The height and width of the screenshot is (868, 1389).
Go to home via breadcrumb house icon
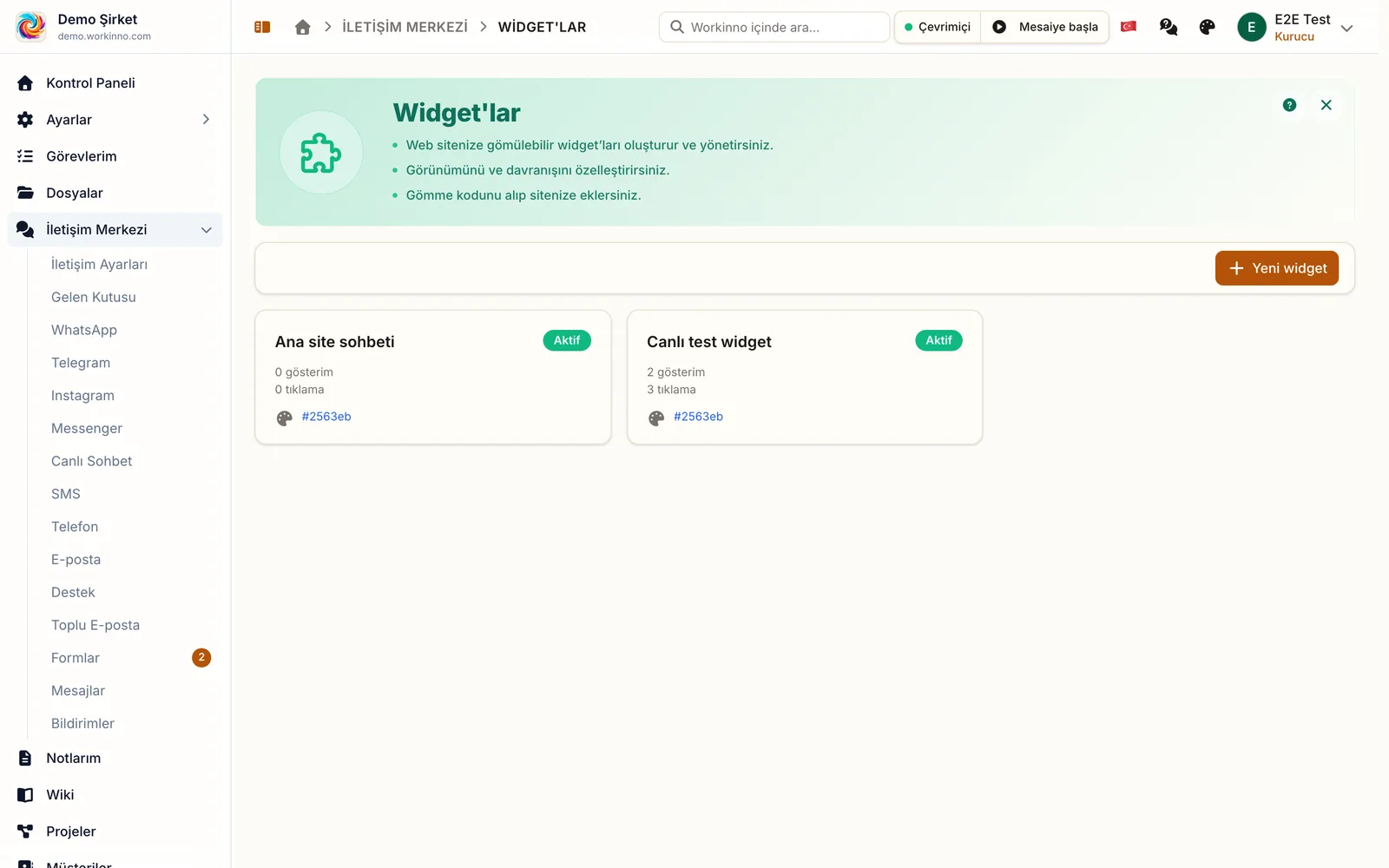pyautogui.click(x=302, y=27)
